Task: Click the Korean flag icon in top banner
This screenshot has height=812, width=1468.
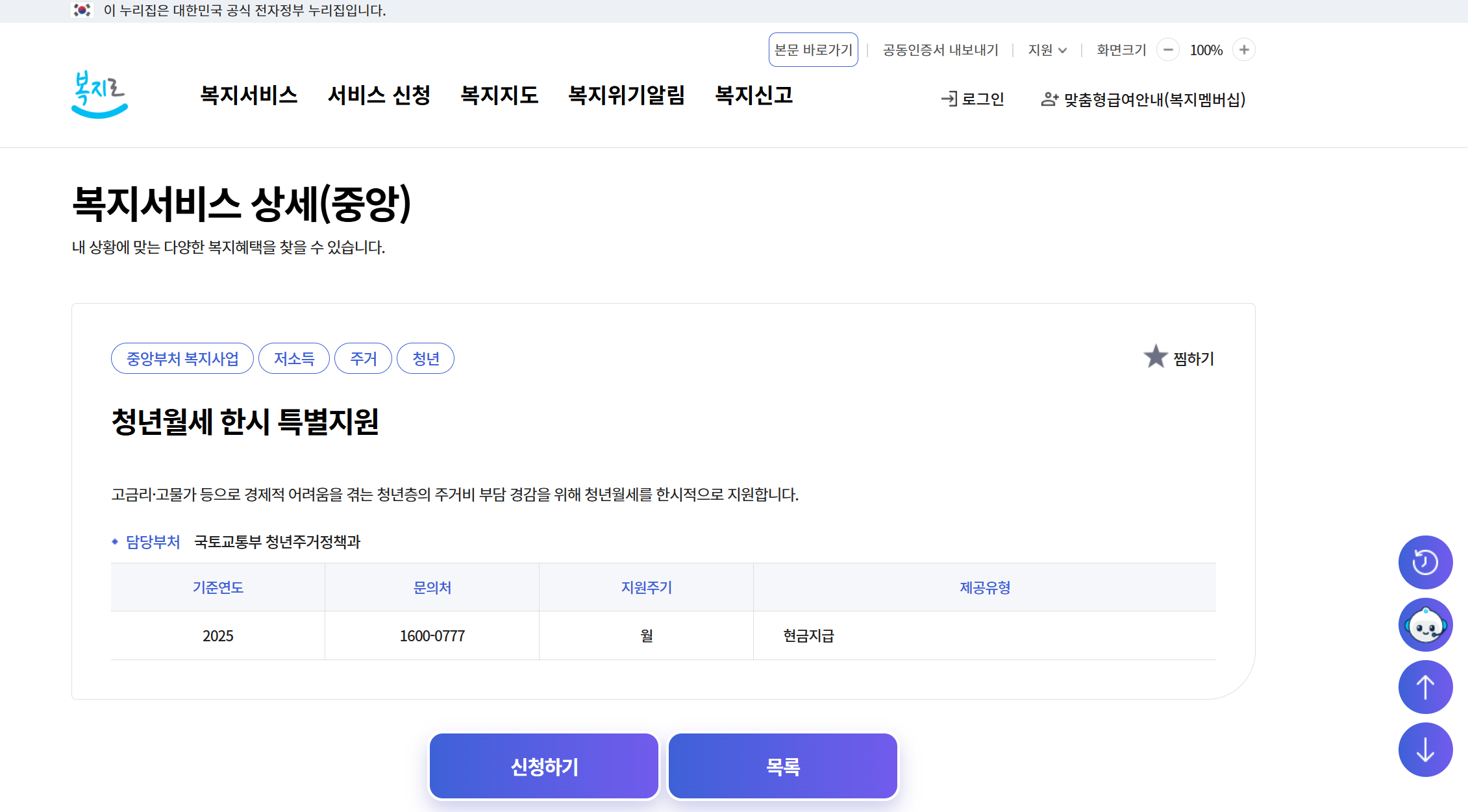Action: click(x=82, y=10)
